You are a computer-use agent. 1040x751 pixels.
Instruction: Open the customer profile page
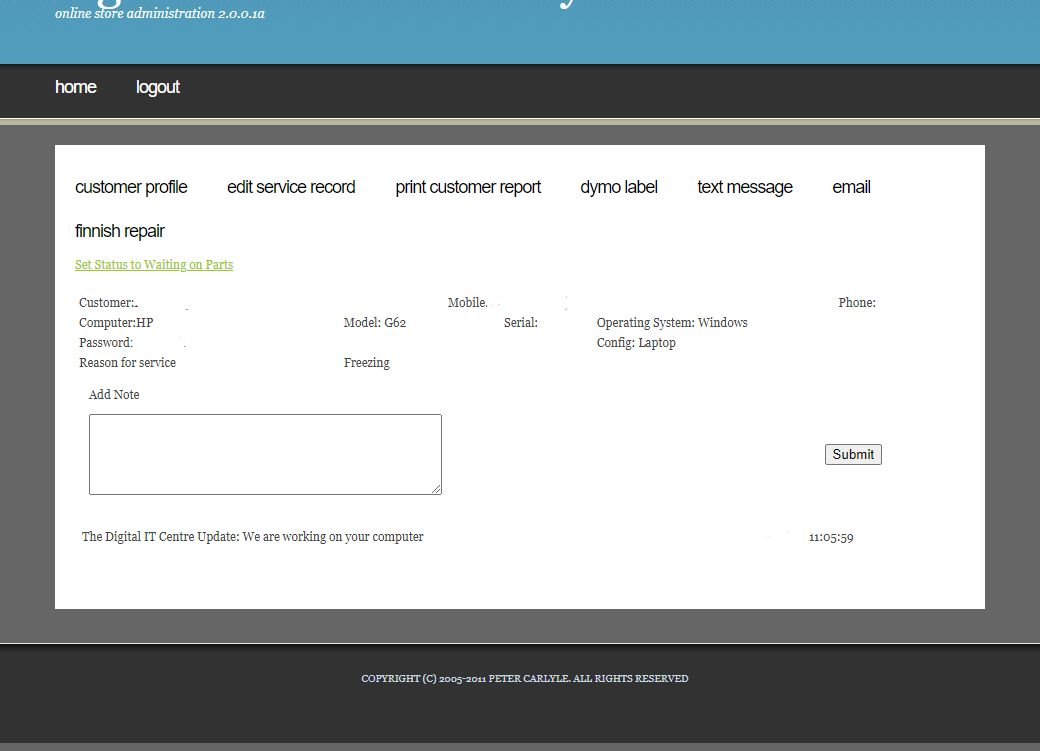tap(131, 188)
